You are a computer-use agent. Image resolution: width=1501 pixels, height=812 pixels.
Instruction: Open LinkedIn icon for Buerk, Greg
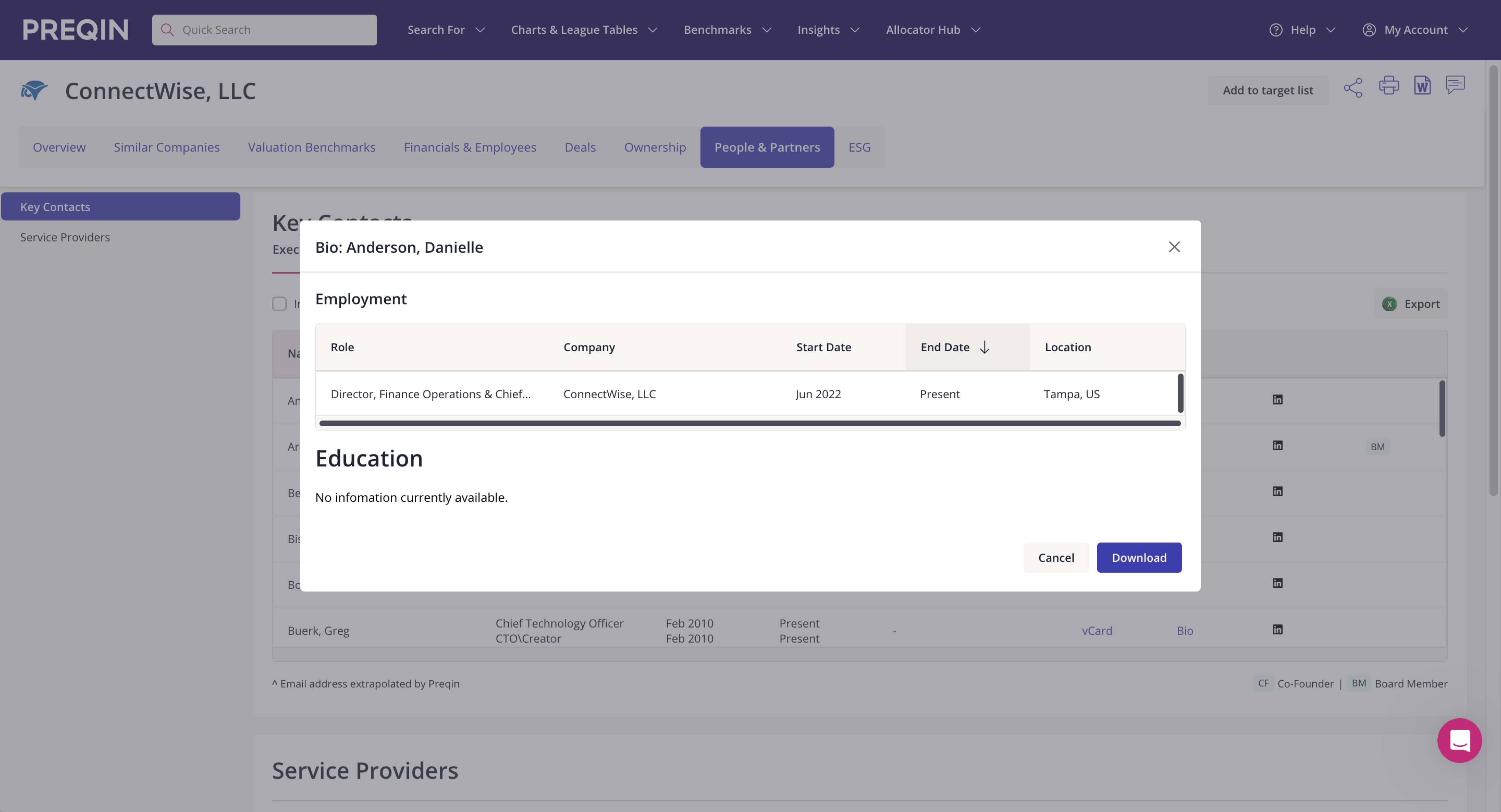click(x=1277, y=630)
